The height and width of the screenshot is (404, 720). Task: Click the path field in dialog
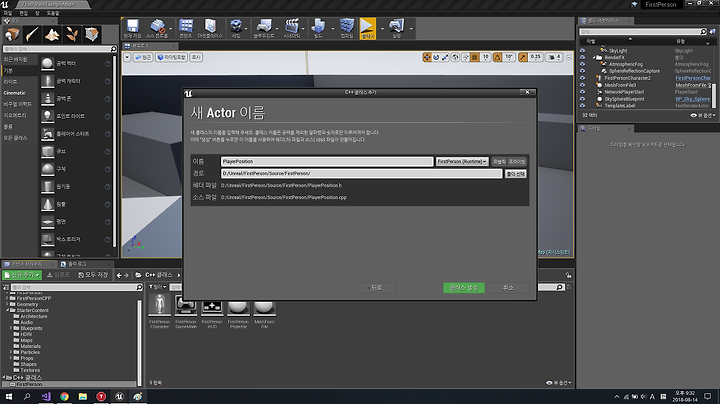pos(361,174)
